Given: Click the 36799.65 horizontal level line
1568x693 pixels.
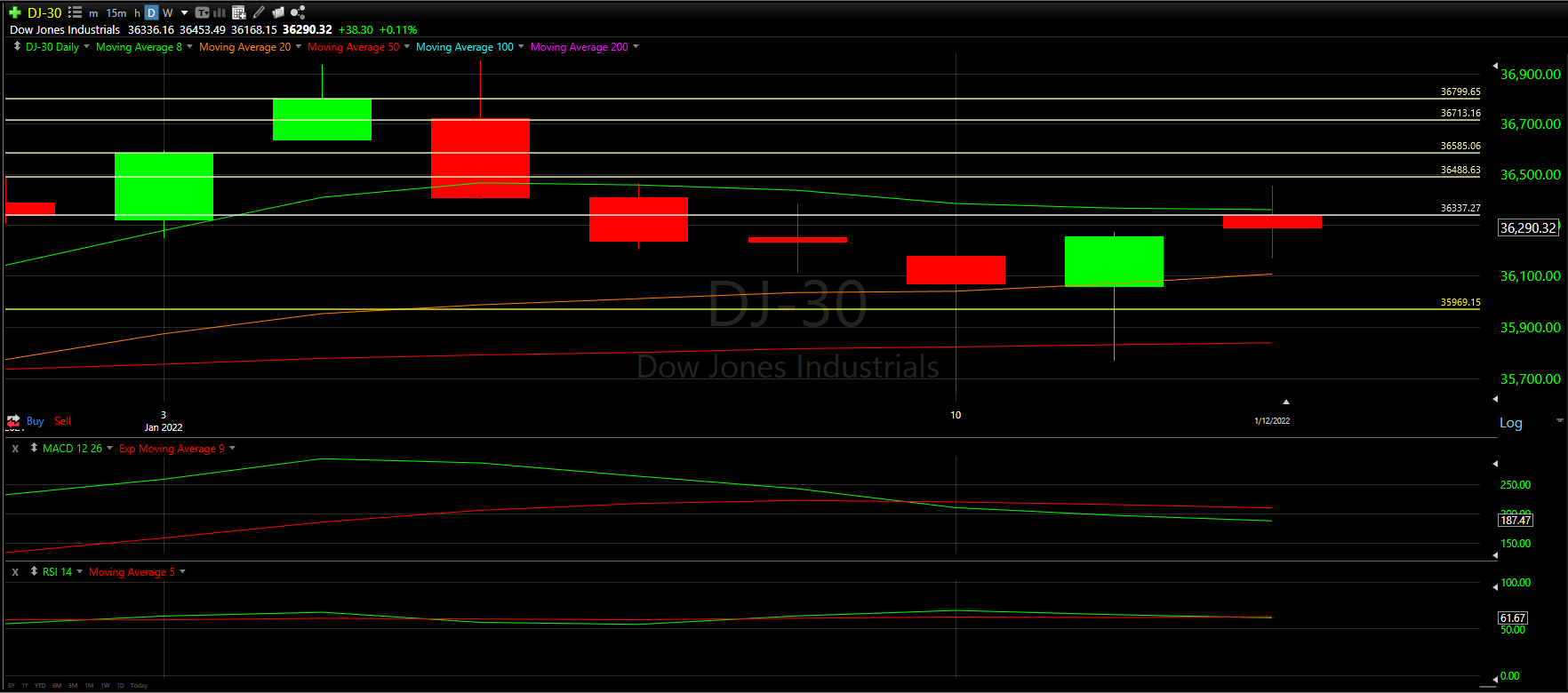Looking at the screenshot, I should (742, 99).
